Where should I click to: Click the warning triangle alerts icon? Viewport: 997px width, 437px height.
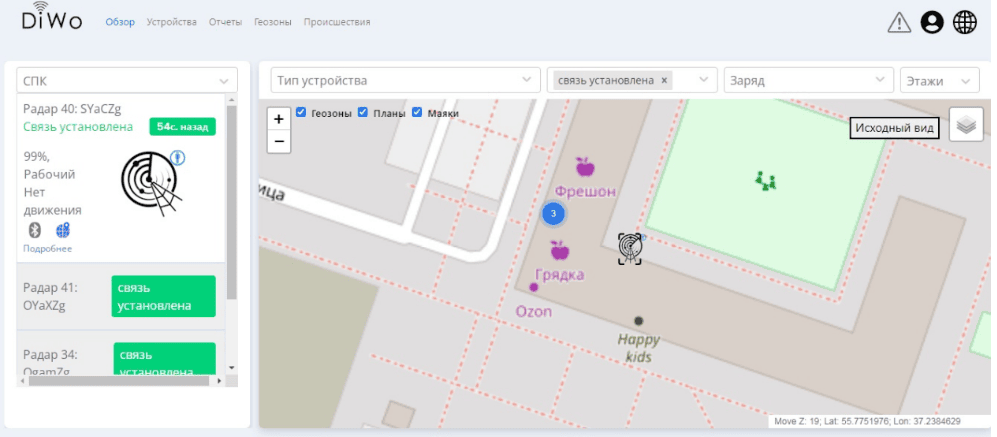(x=899, y=23)
